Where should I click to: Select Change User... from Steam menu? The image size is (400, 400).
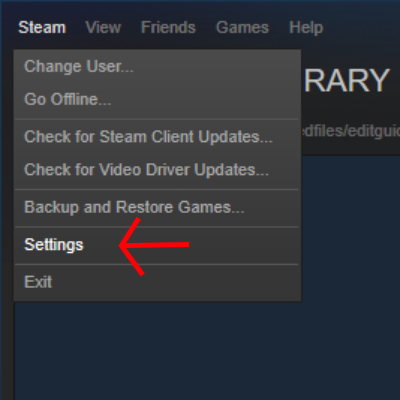(157, 67)
